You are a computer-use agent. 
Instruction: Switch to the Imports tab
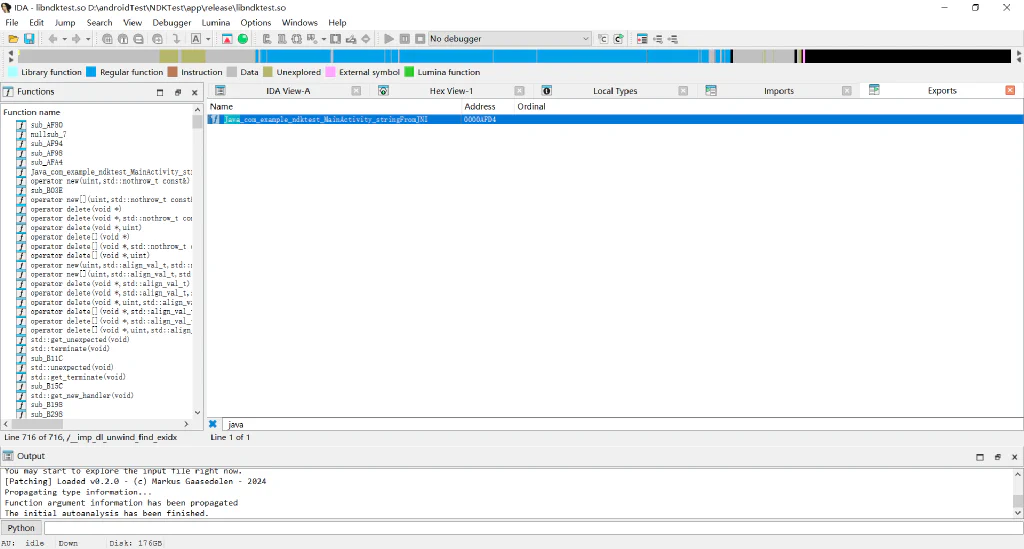pos(779,91)
